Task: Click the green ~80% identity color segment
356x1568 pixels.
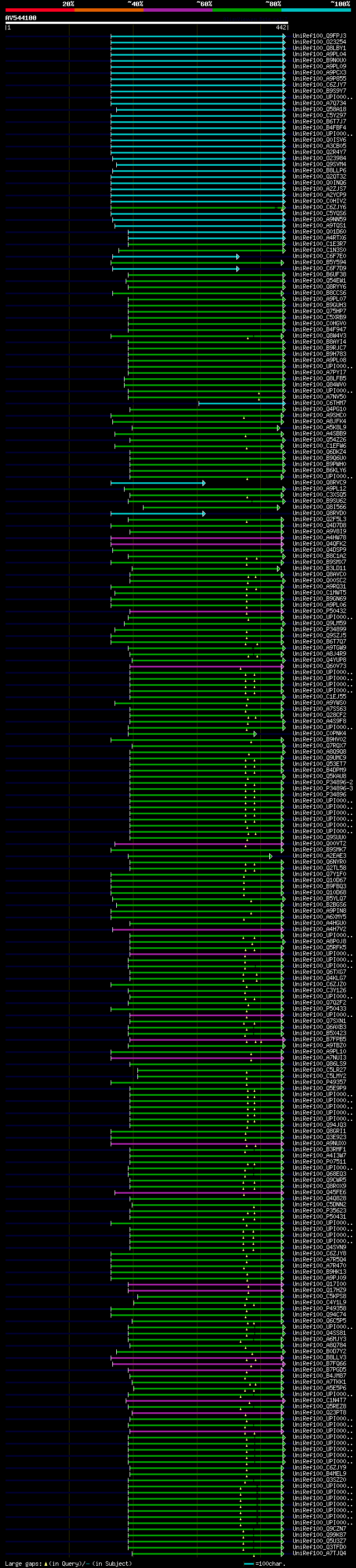Action: point(247,10)
